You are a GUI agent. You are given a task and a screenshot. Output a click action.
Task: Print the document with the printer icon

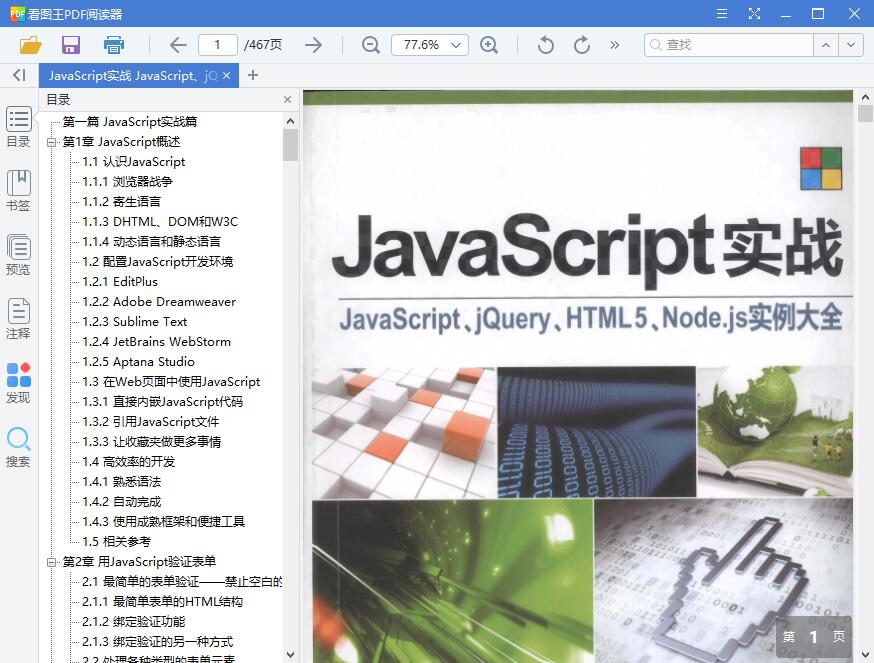114,45
